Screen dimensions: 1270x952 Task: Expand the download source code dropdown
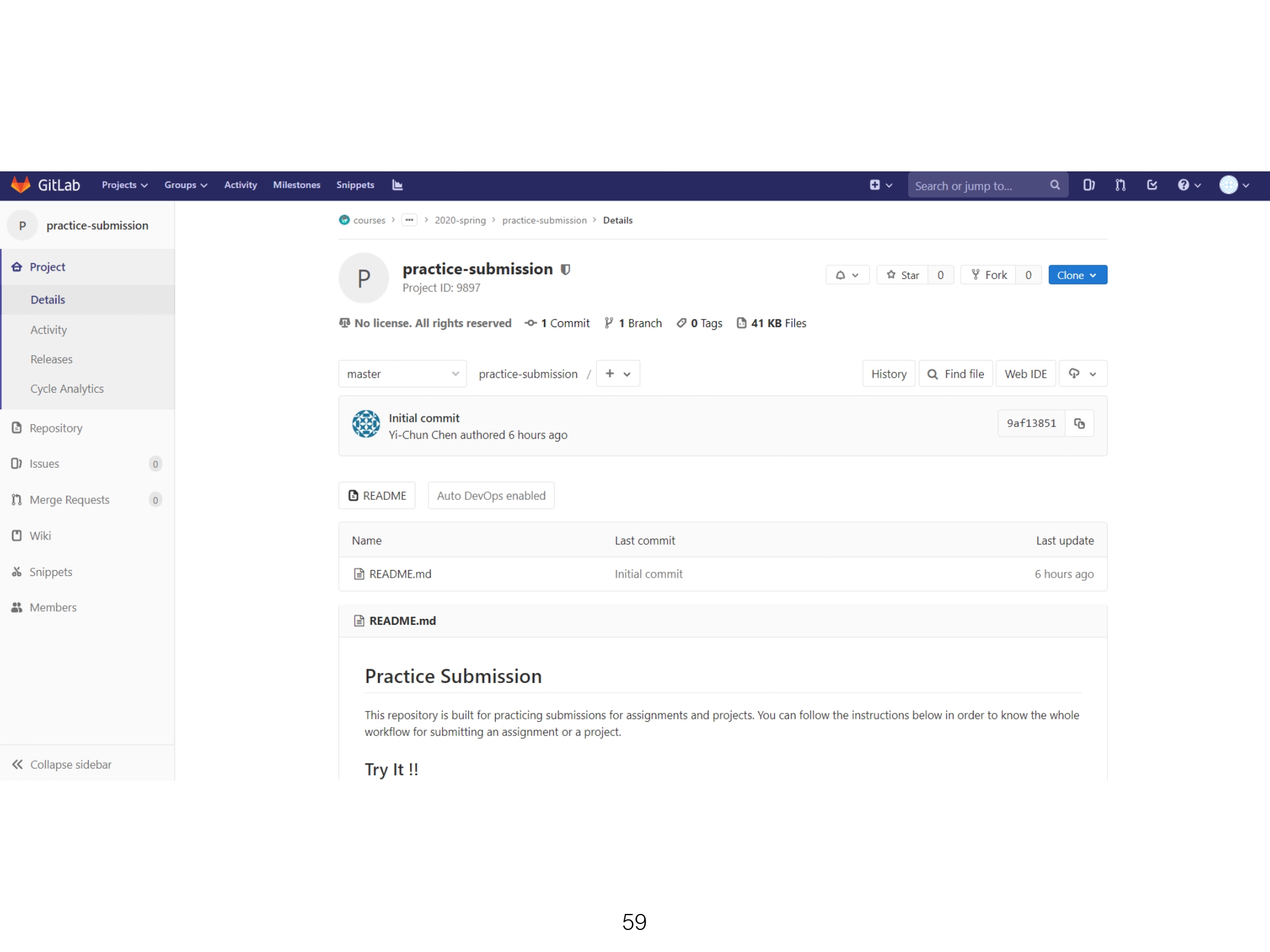click(x=1082, y=374)
